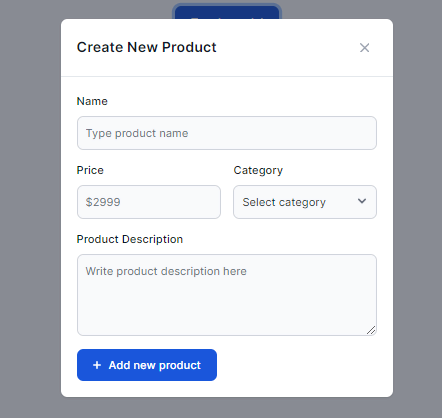442x418 pixels.
Task: Click the partially hidden blue button behind dialog
Action: click(227, 12)
